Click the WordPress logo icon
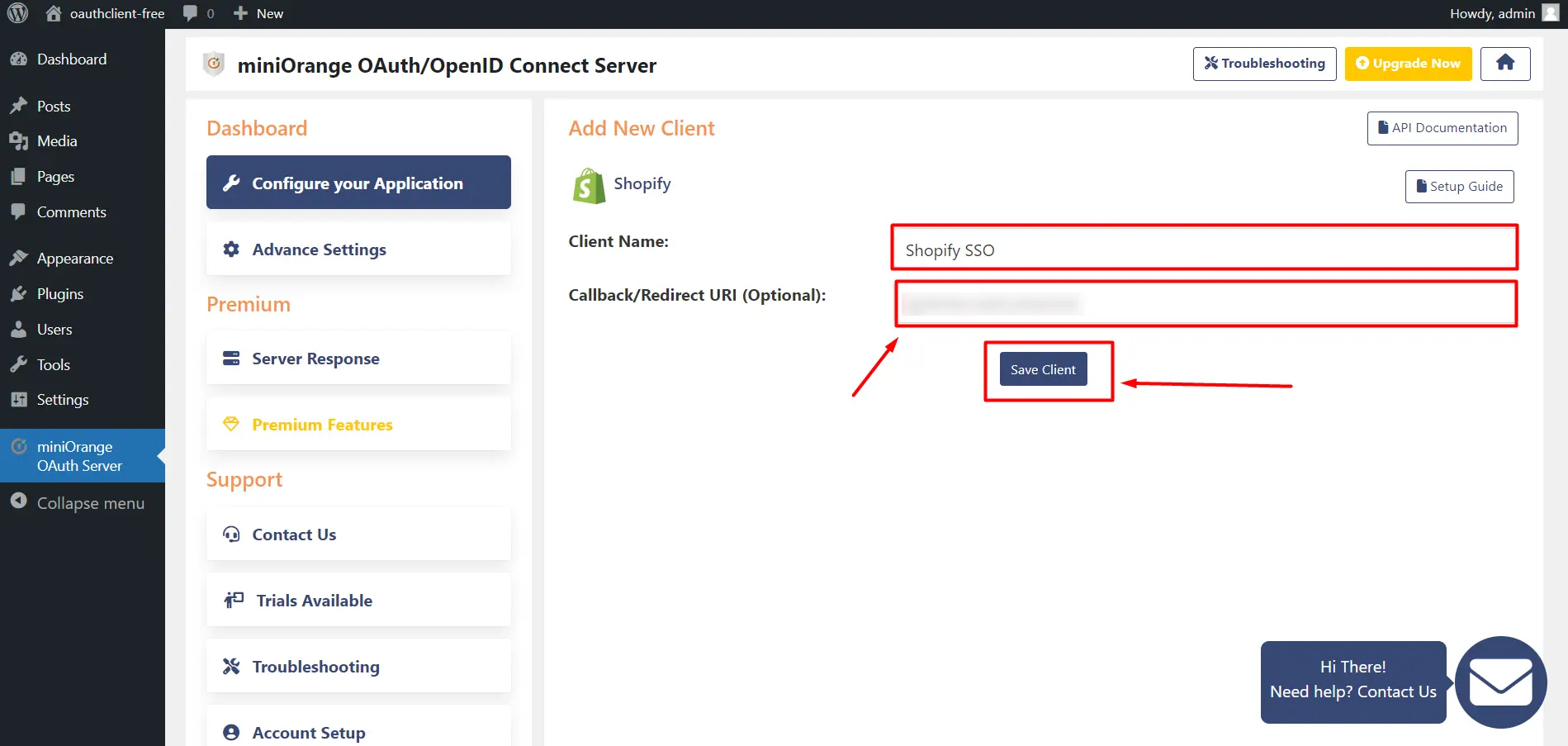Viewport: 1568px width, 746px height. [x=18, y=13]
